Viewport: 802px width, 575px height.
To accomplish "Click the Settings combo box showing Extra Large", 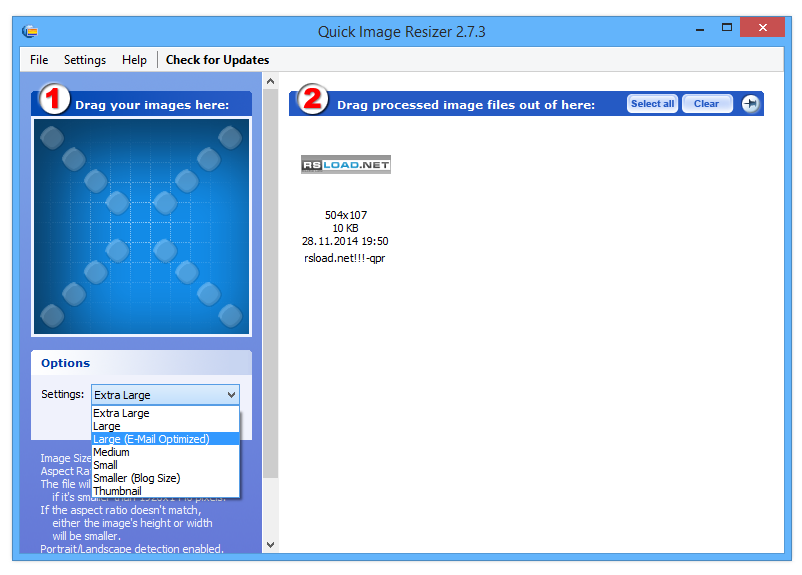I will [x=165, y=395].
